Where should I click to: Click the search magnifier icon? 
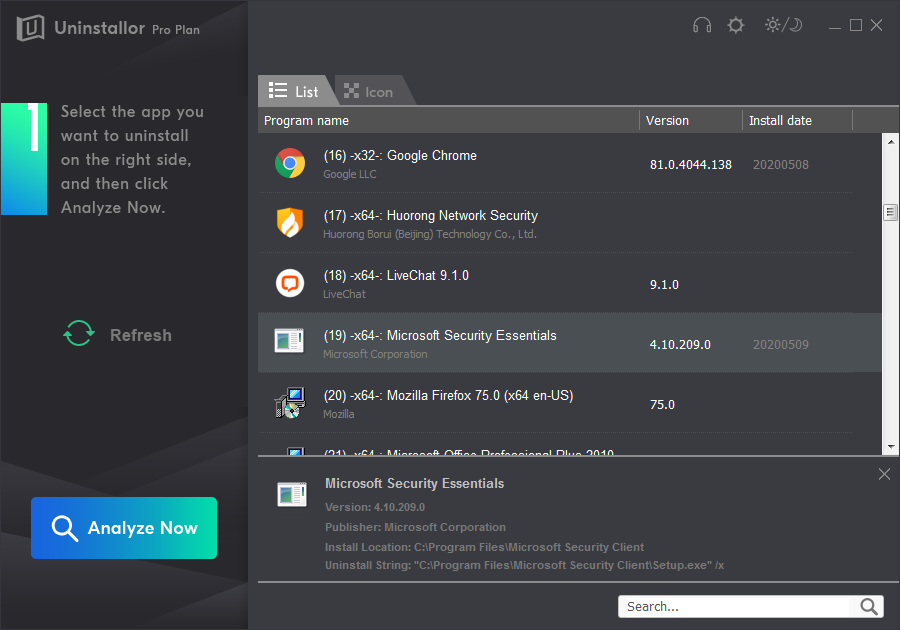click(868, 606)
